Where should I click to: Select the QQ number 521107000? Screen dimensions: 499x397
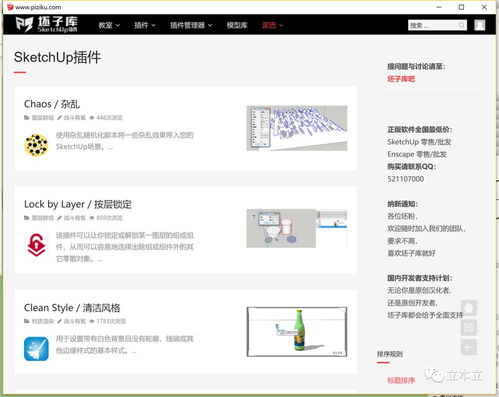[406, 179]
